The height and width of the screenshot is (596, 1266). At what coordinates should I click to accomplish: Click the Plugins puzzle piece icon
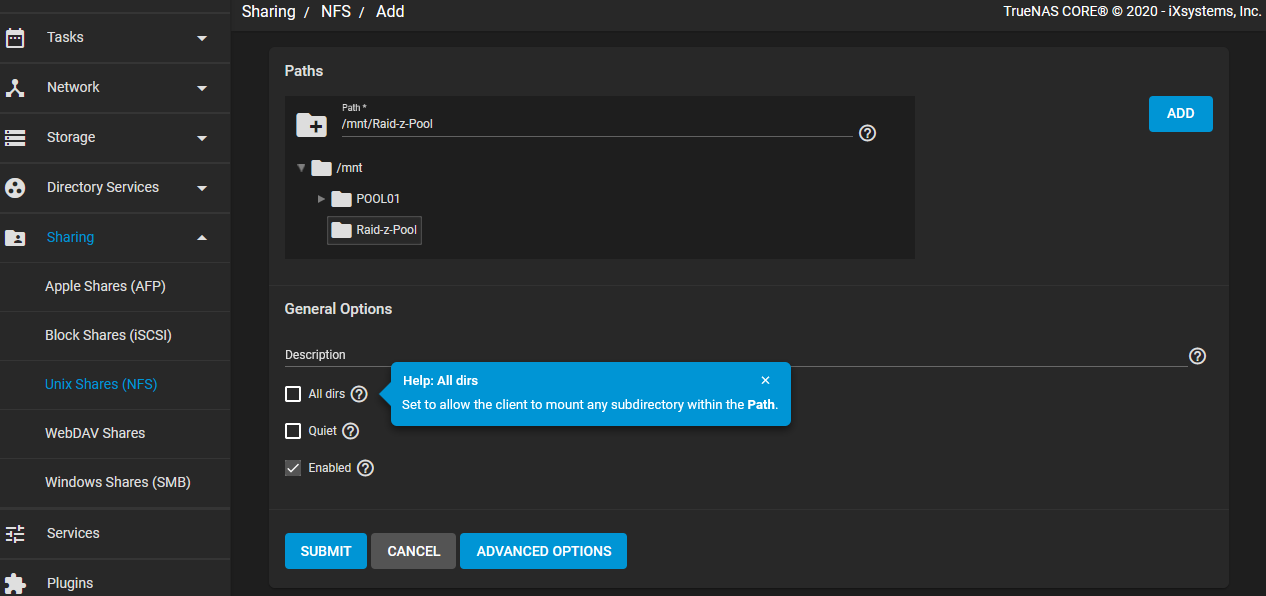(x=15, y=583)
